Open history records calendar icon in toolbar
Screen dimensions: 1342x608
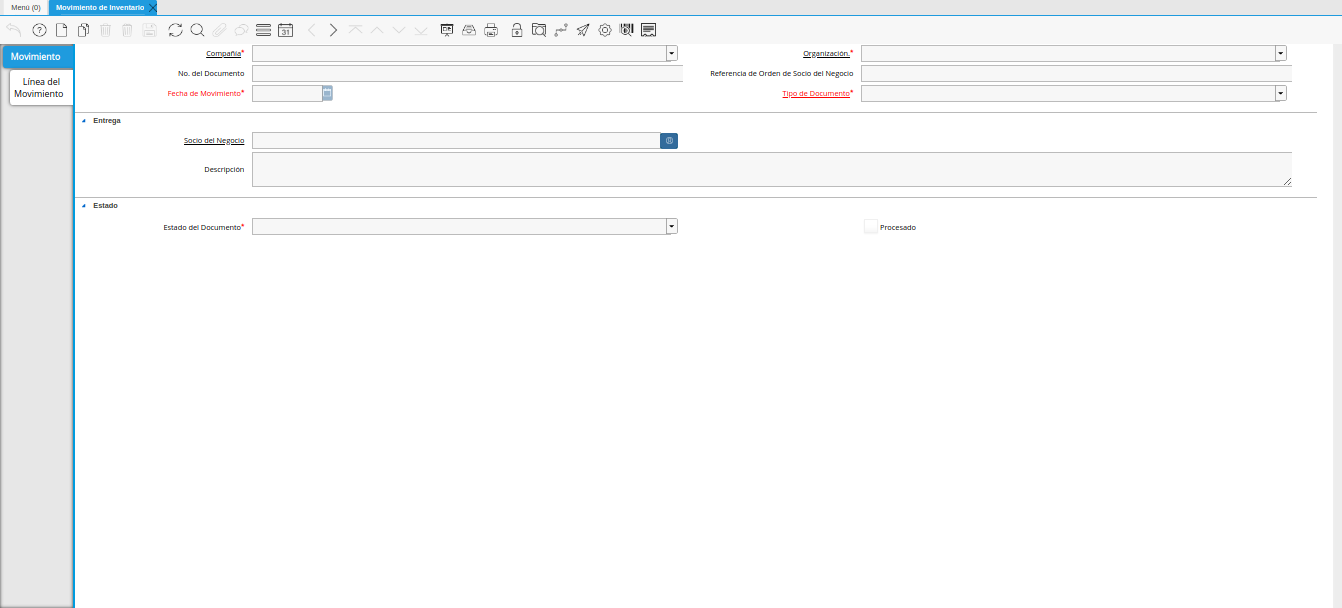[x=285, y=30]
